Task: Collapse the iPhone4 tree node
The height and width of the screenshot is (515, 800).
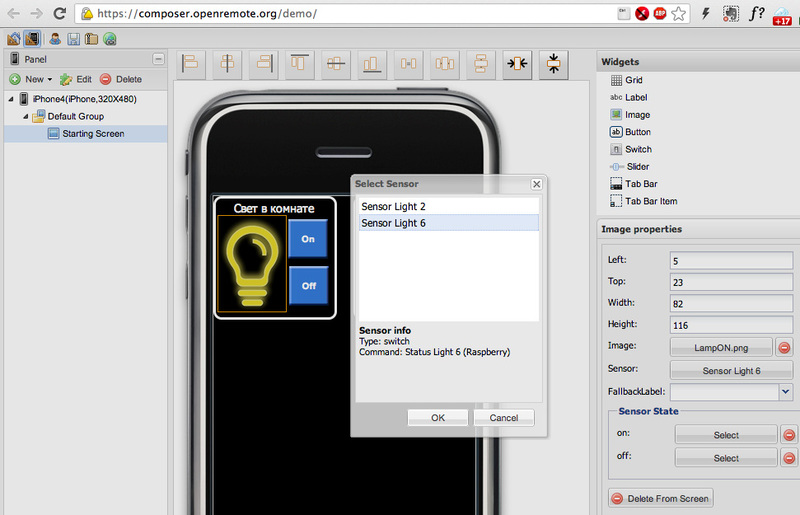Action: pyautogui.click(x=11, y=99)
